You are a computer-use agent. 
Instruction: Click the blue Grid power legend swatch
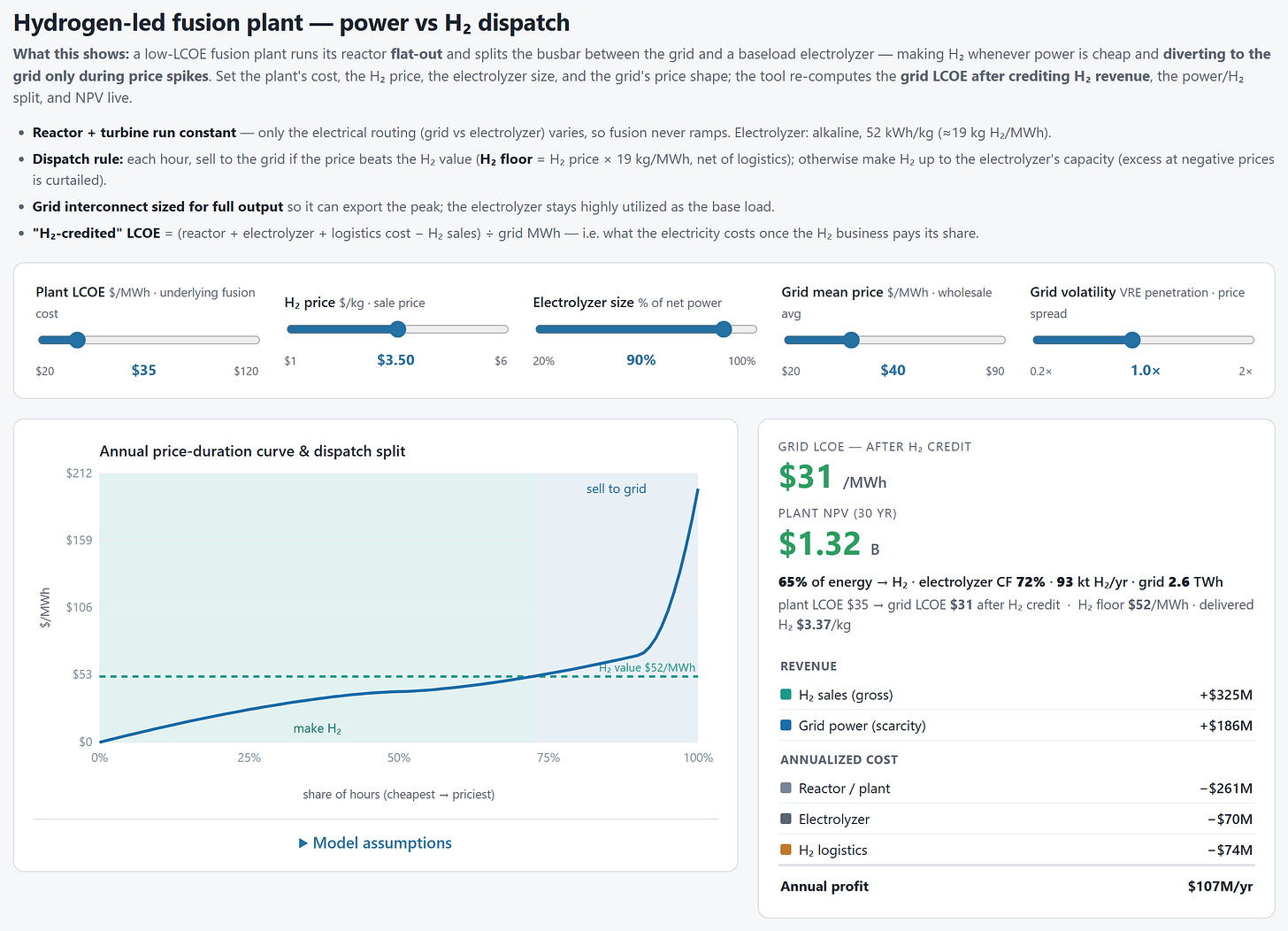click(786, 726)
